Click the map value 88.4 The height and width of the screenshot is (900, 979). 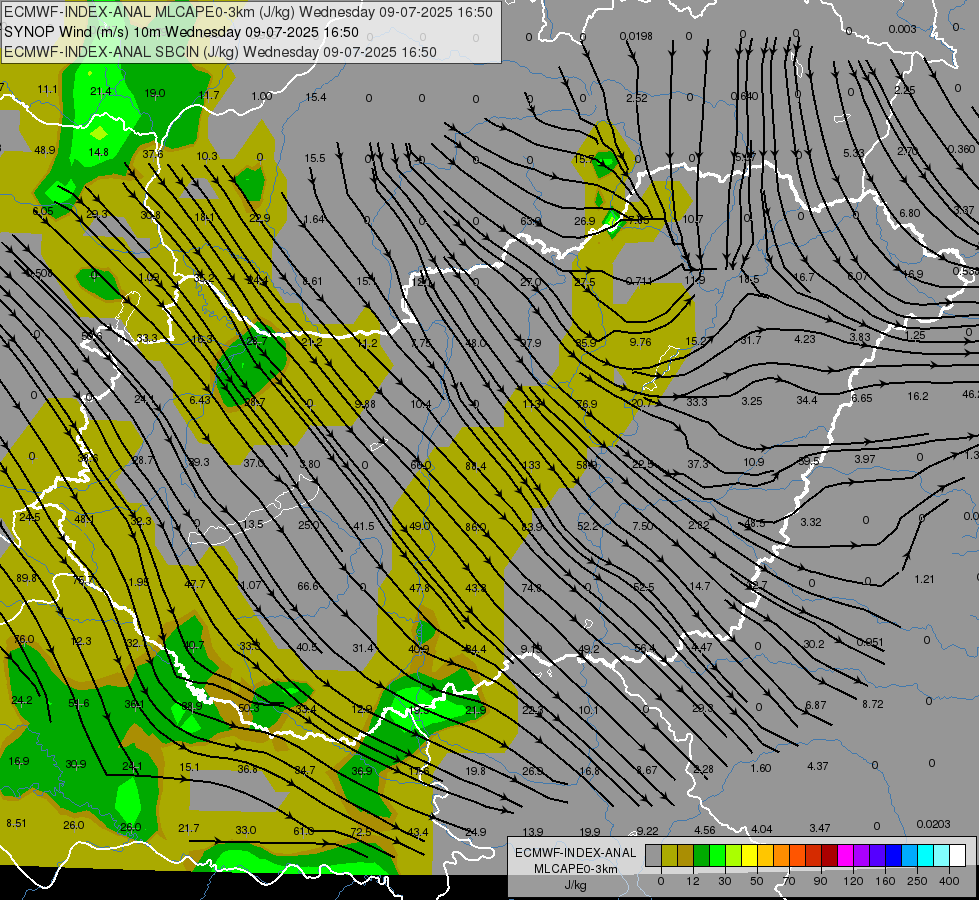pos(476,466)
